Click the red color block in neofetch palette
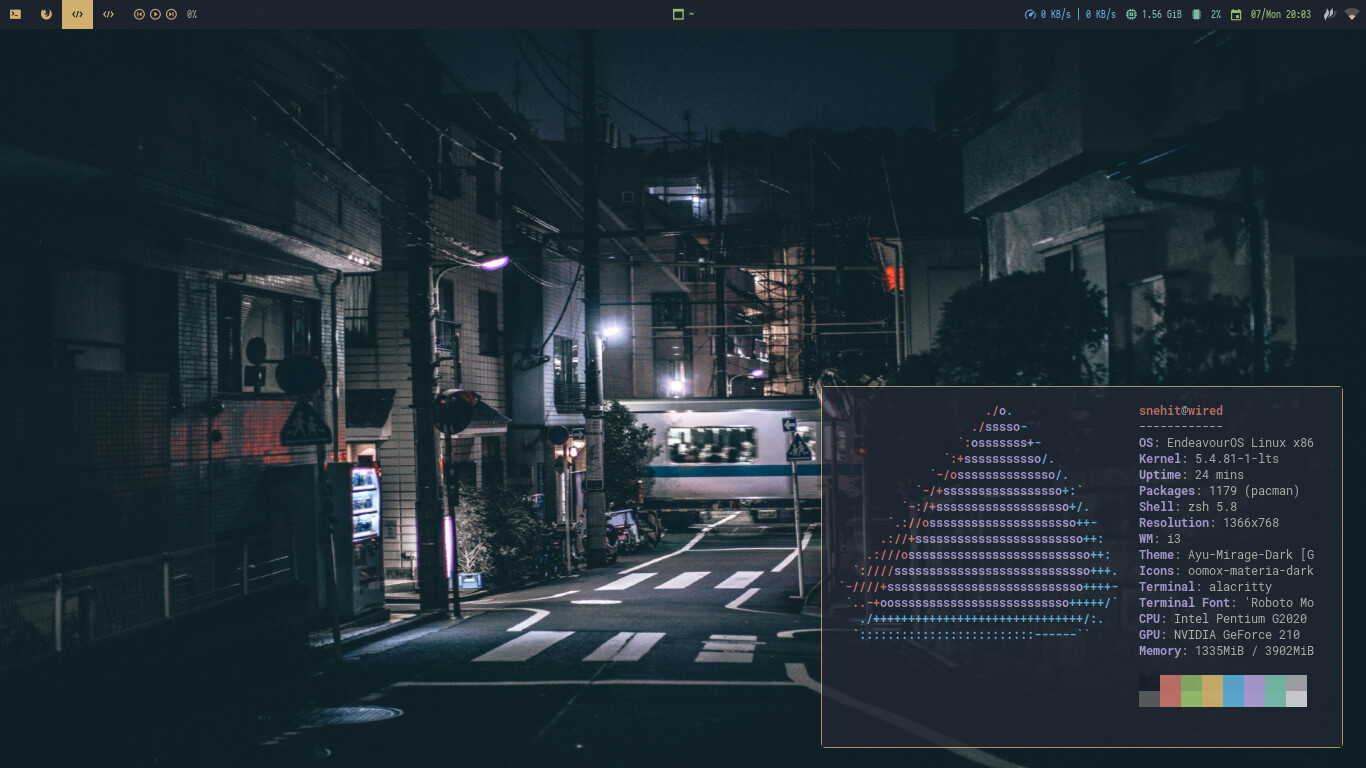The image size is (1366, 768). pos(1170,690)
